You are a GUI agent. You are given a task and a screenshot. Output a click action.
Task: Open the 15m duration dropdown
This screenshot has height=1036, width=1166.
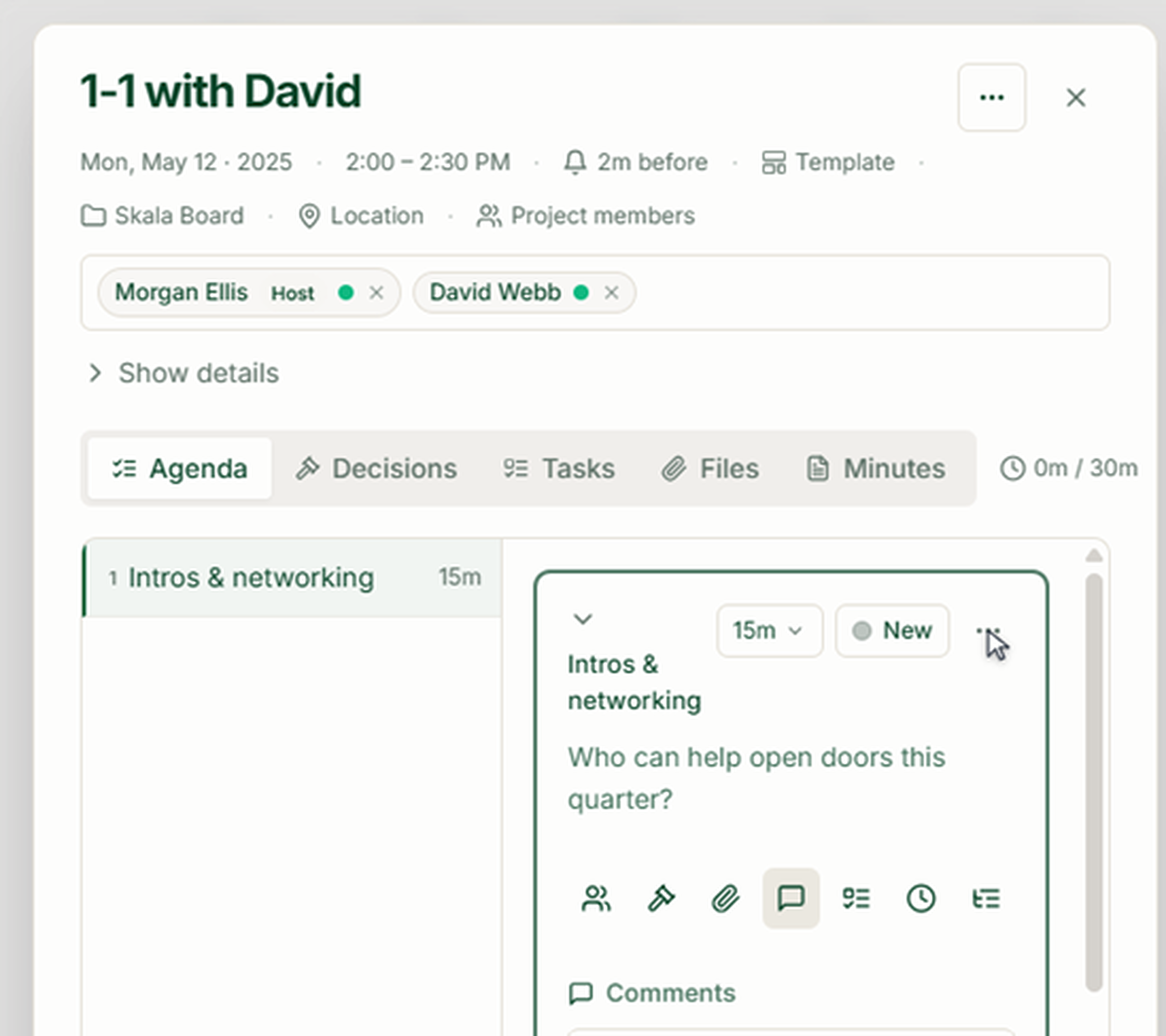coord(769,631)
